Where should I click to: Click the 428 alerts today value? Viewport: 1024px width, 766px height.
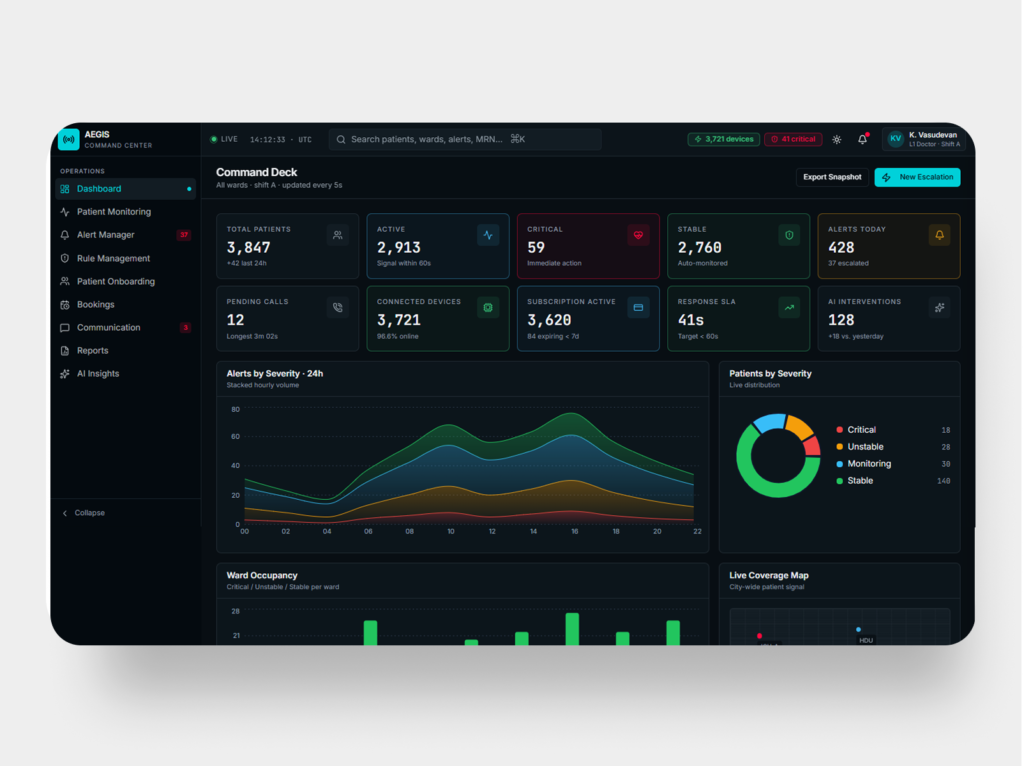click(841, 248)
